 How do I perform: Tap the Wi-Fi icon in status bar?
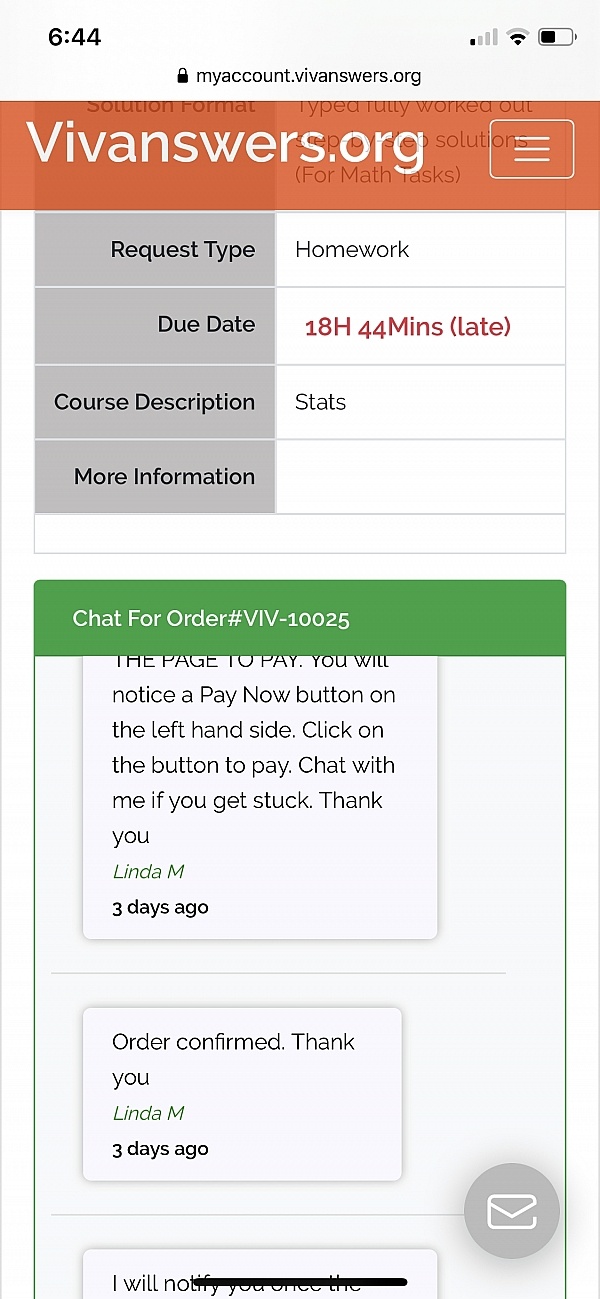click(x=517, y=38)
